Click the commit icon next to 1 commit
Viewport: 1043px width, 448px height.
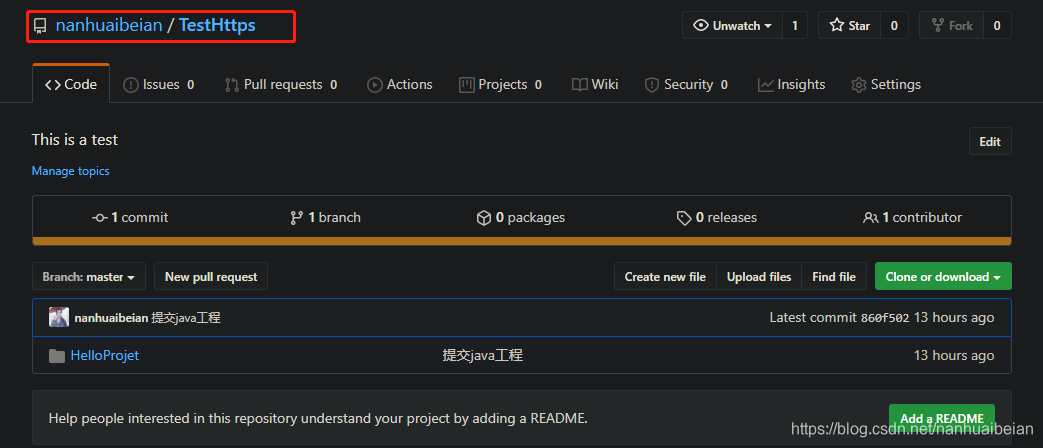coord(100,217)
